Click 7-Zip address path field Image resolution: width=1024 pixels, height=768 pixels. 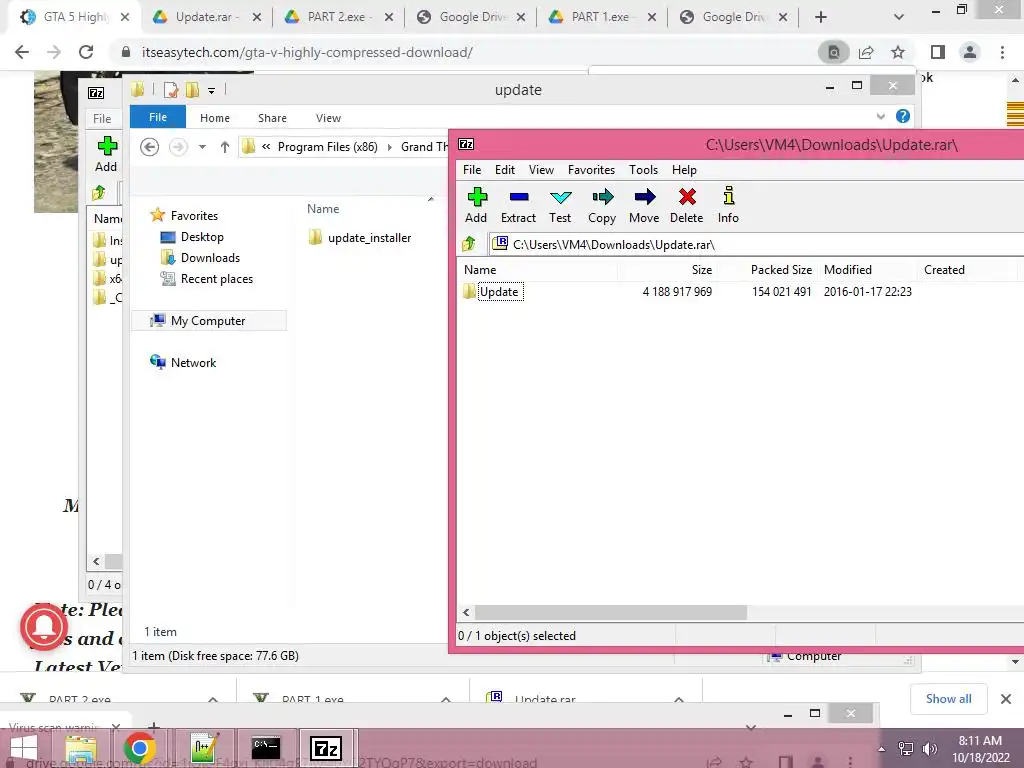point(756,244)
